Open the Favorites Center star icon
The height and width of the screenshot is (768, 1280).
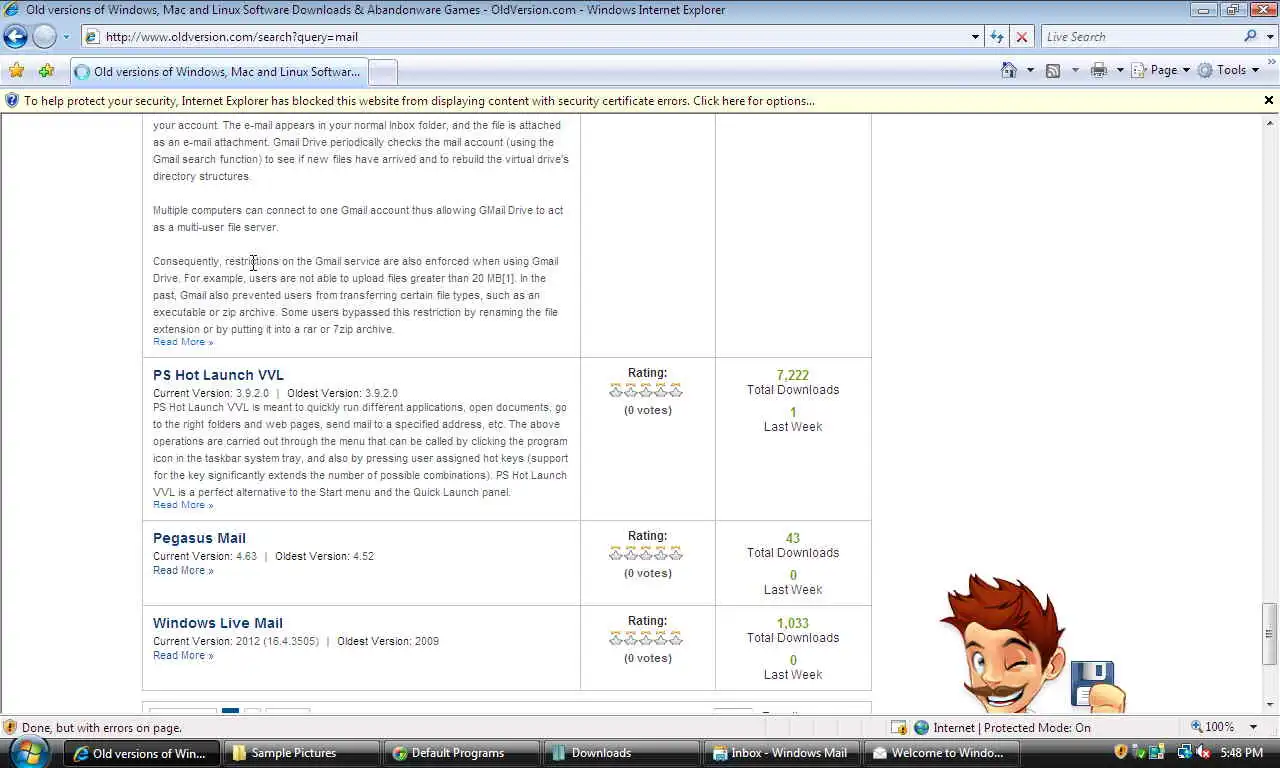16,71
